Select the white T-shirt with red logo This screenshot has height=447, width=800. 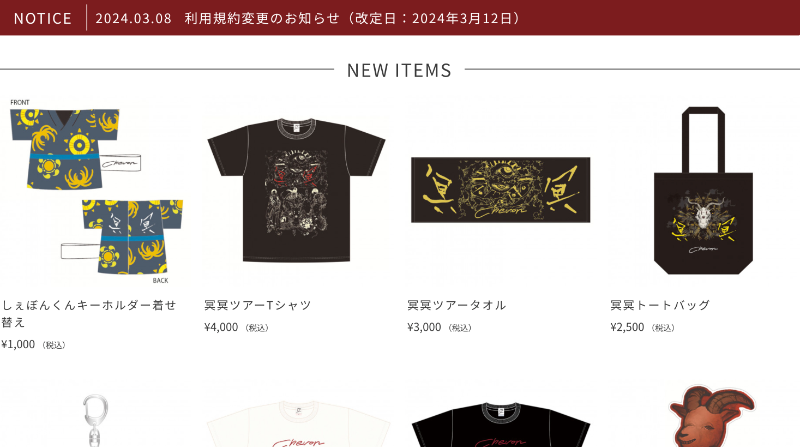[298, 424]
